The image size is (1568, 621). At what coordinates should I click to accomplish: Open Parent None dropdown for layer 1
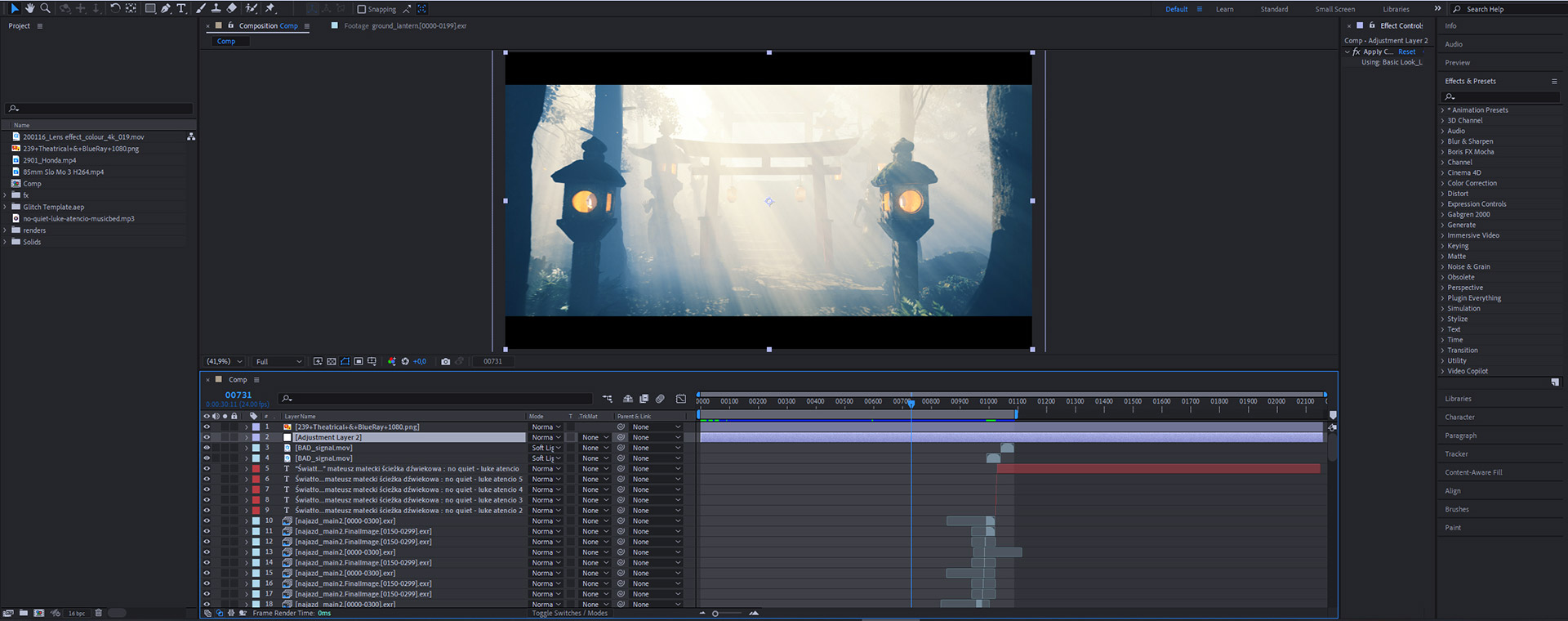click(655, 427)
